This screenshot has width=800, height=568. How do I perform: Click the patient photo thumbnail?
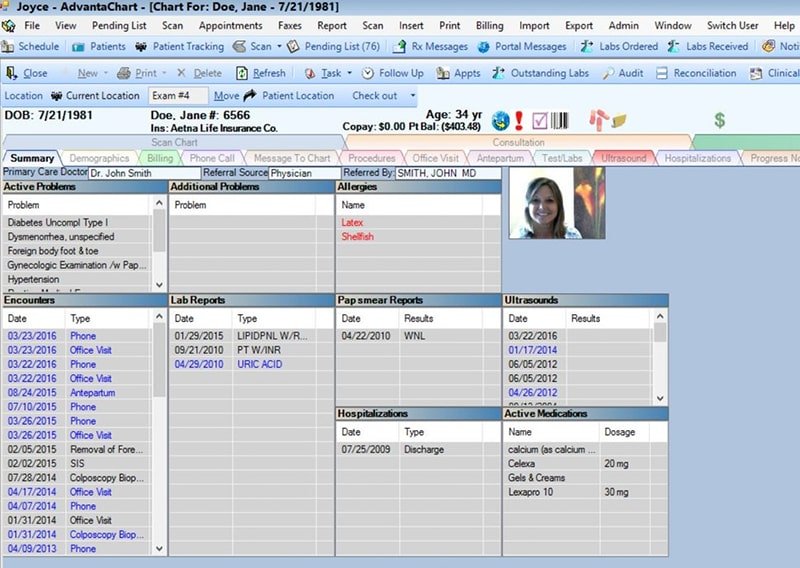(x=557, y=203)
